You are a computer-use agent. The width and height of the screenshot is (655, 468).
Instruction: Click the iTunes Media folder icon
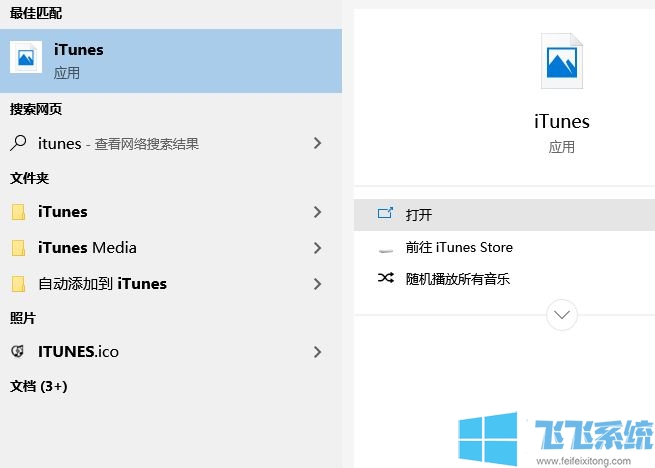click(x=18, y=248)
